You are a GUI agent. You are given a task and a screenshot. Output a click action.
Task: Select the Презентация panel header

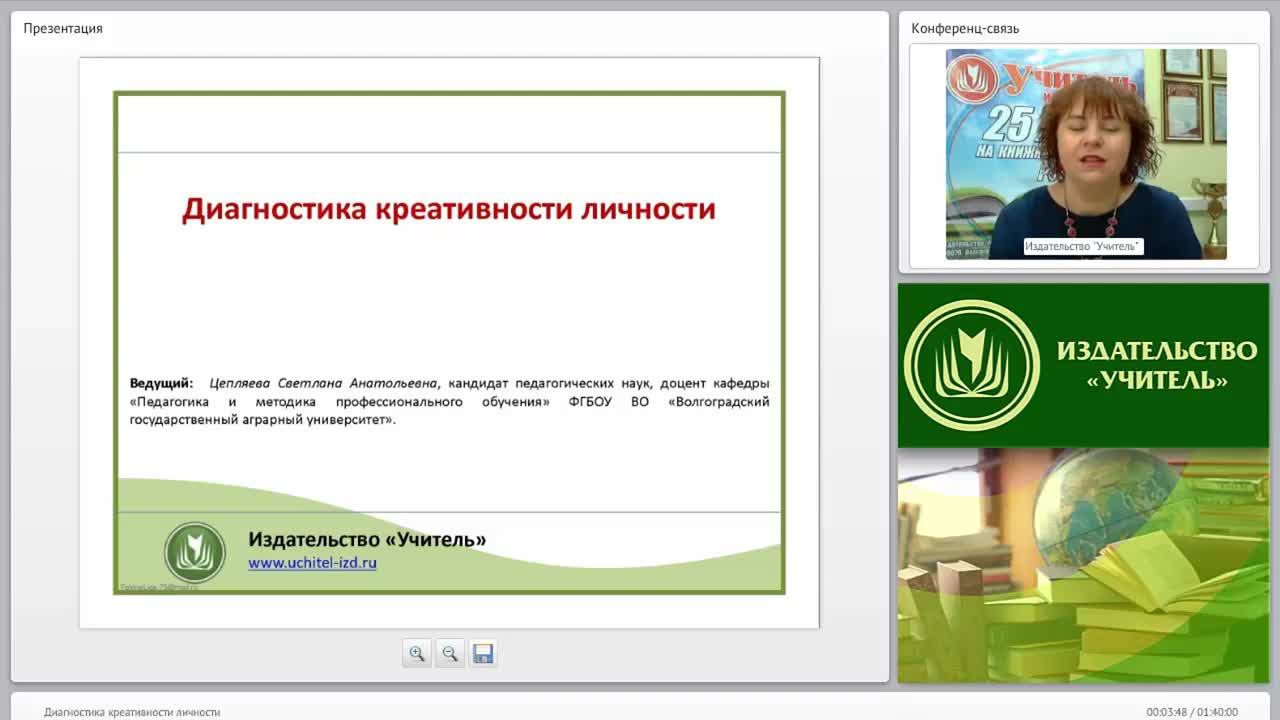(63, 28)
